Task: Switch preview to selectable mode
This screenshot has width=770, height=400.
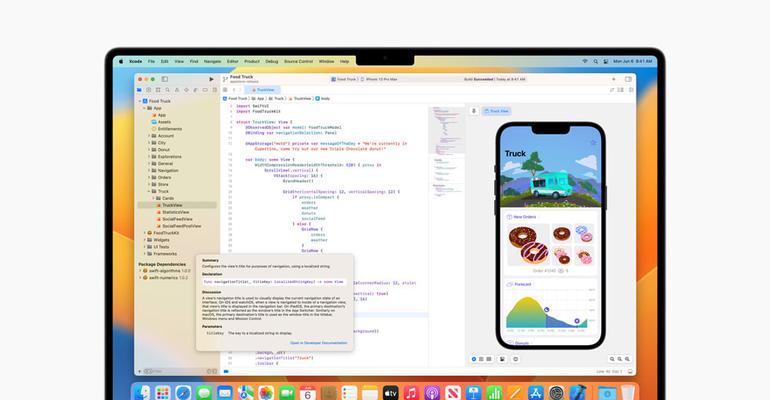Action: tap(481, 359)
